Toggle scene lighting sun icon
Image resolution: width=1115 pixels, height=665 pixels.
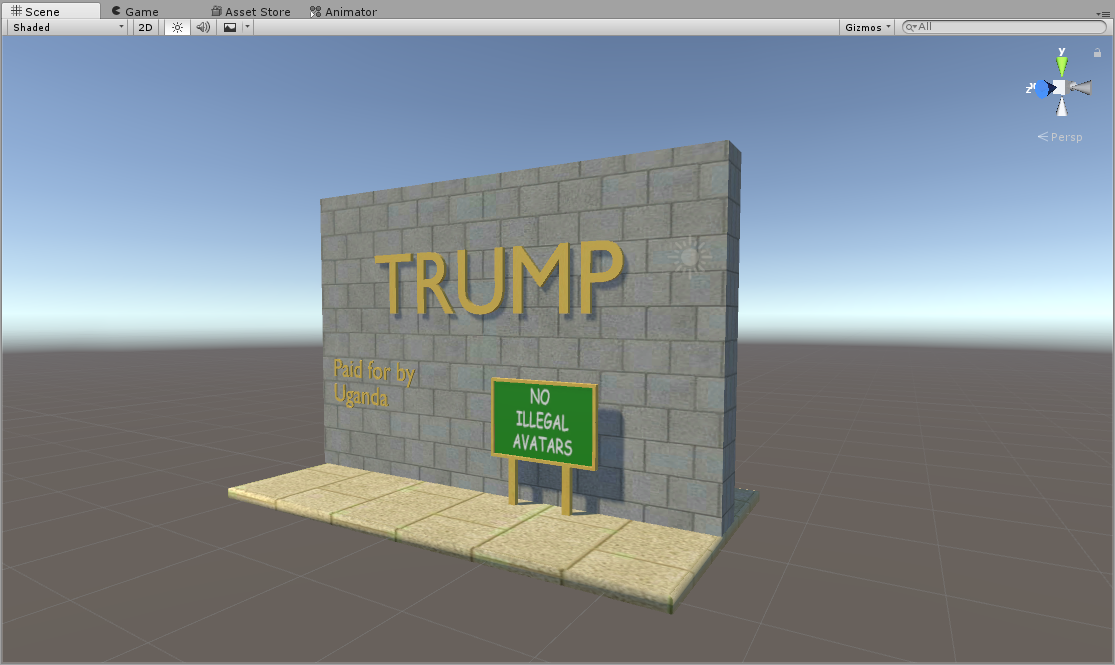(177, 27)
